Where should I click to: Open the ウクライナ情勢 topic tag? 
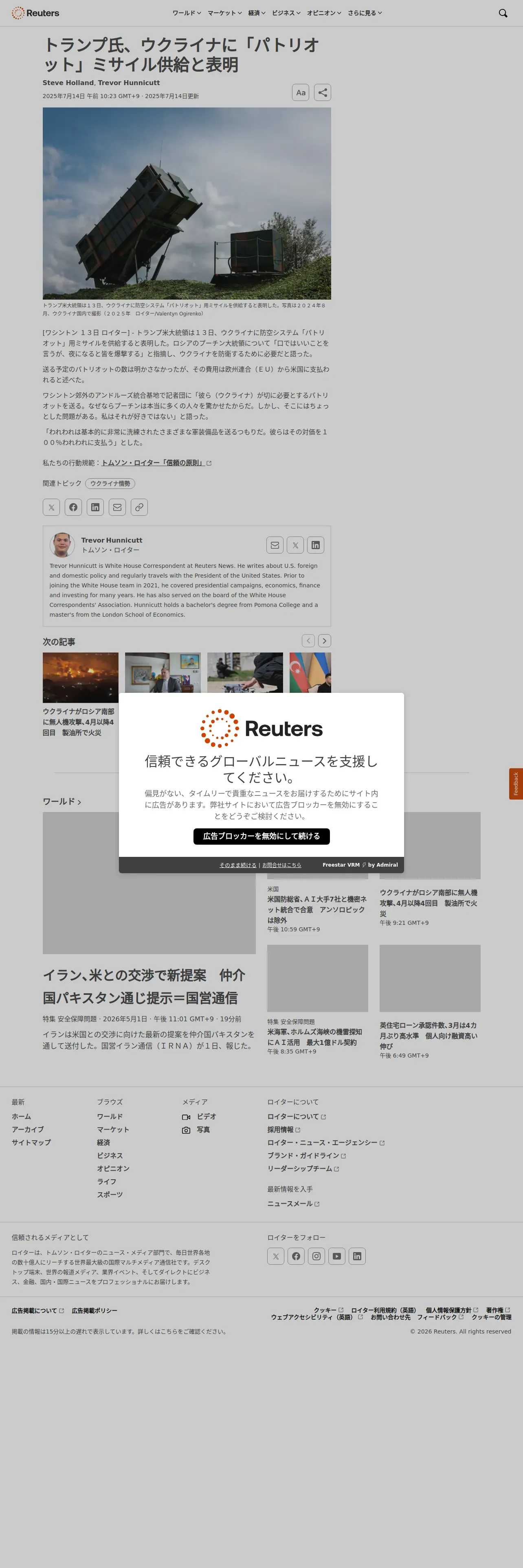[x=110, y=483]
